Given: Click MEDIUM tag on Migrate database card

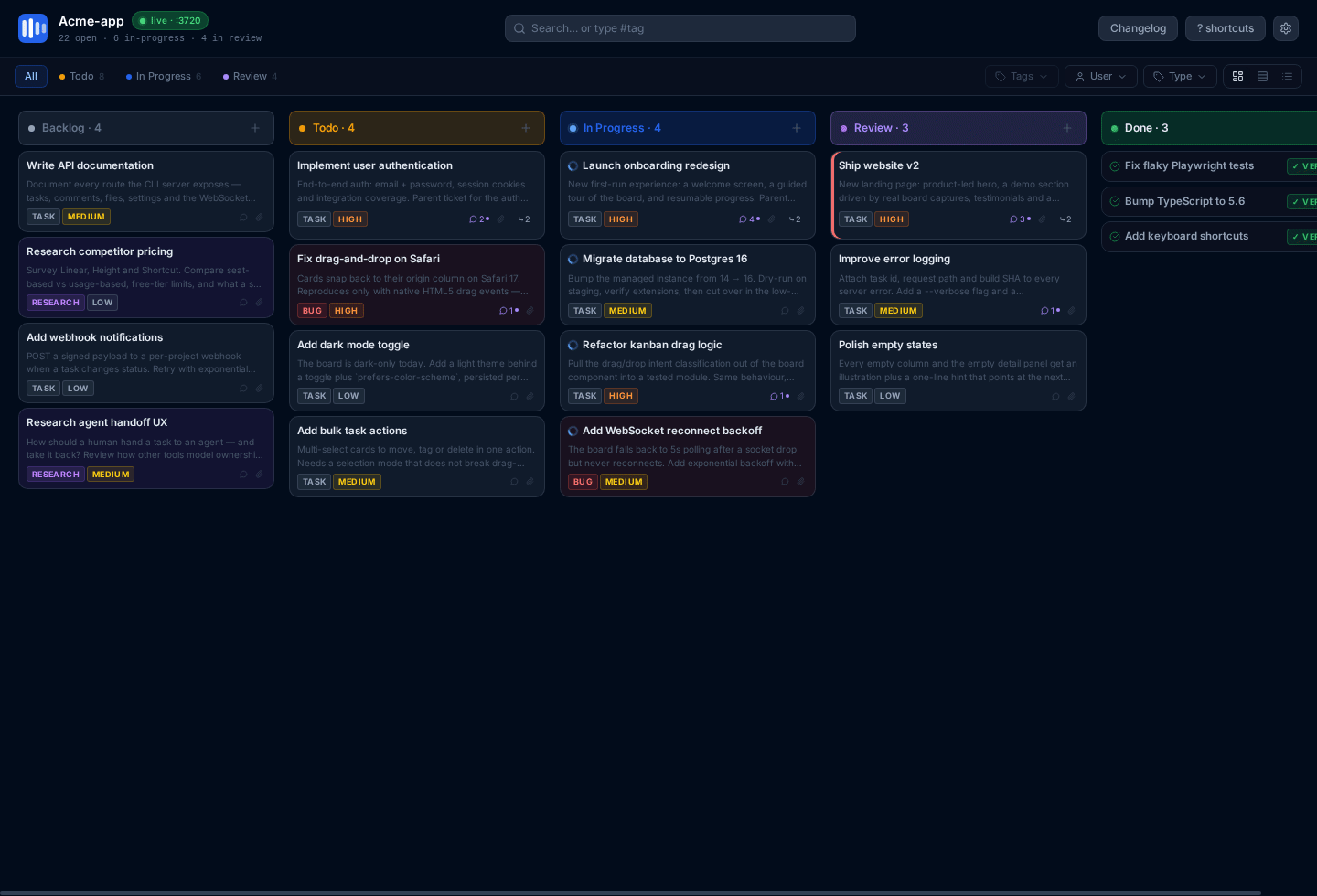Looking at the screenshot, I should click(x=627, y=311).
